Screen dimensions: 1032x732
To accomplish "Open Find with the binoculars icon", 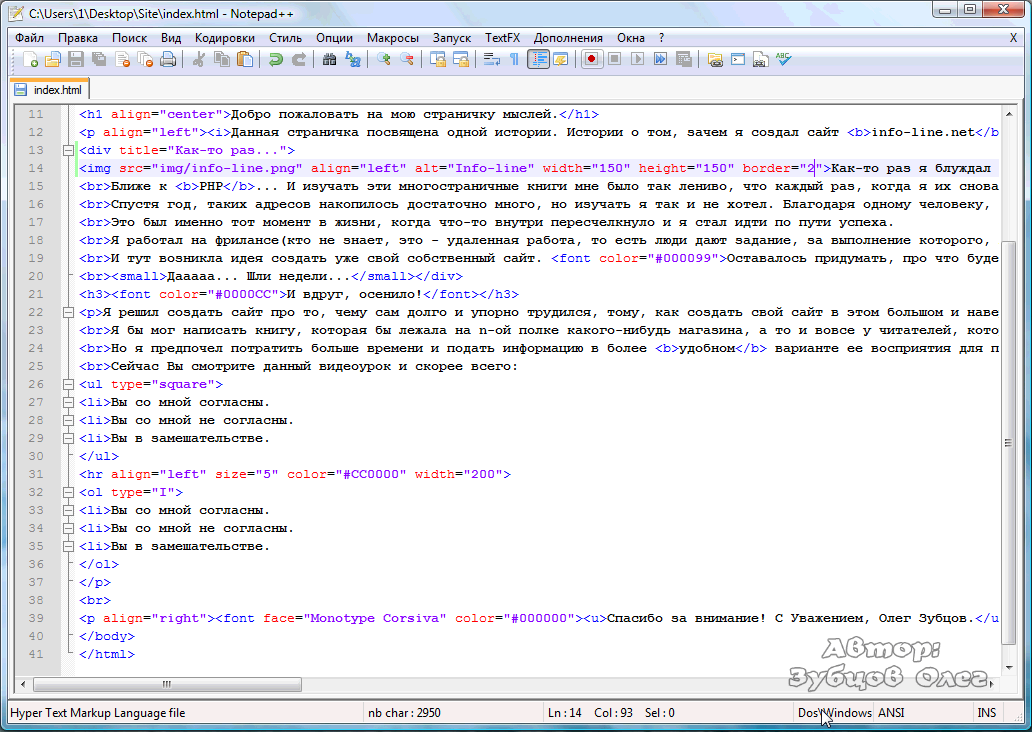I will 329,60.
